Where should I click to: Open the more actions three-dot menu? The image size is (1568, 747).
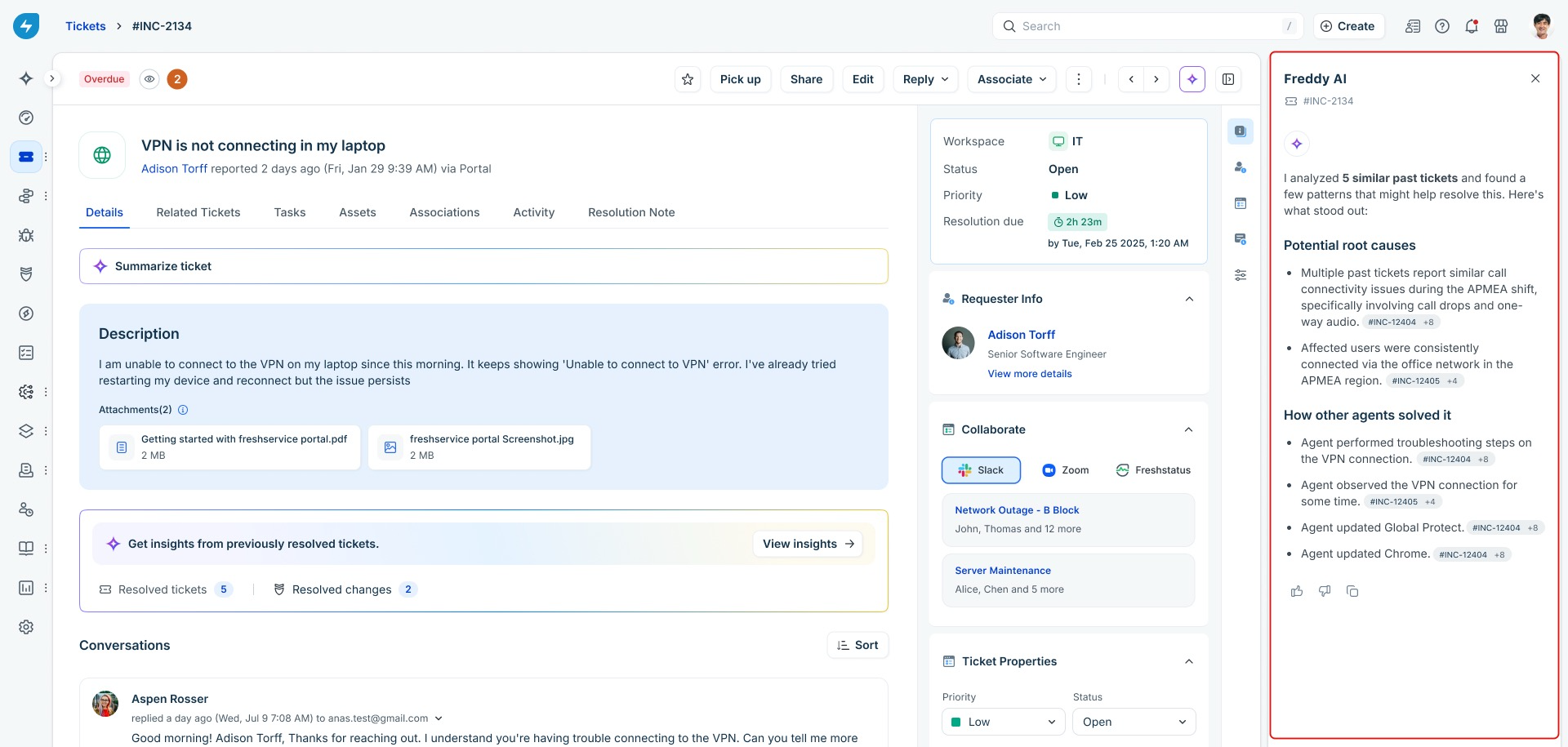[x=1079, y=79]
